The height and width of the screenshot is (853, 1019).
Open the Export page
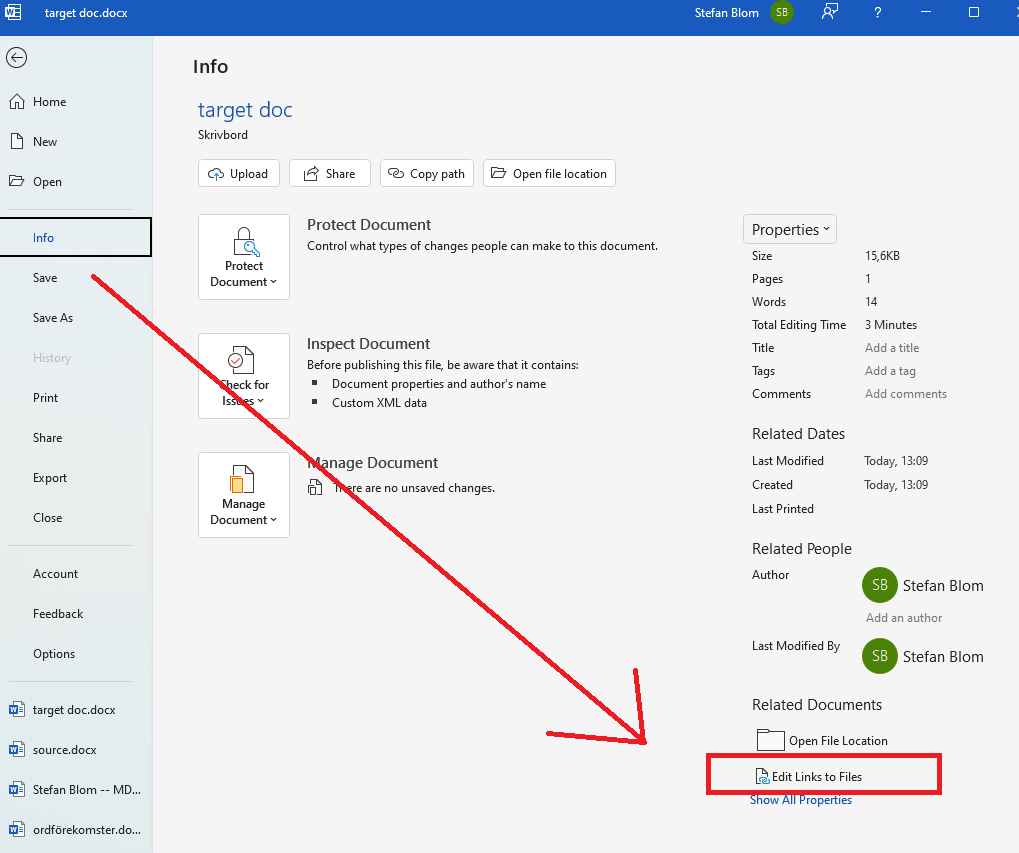pyautogui.click(x=77, y=478)
